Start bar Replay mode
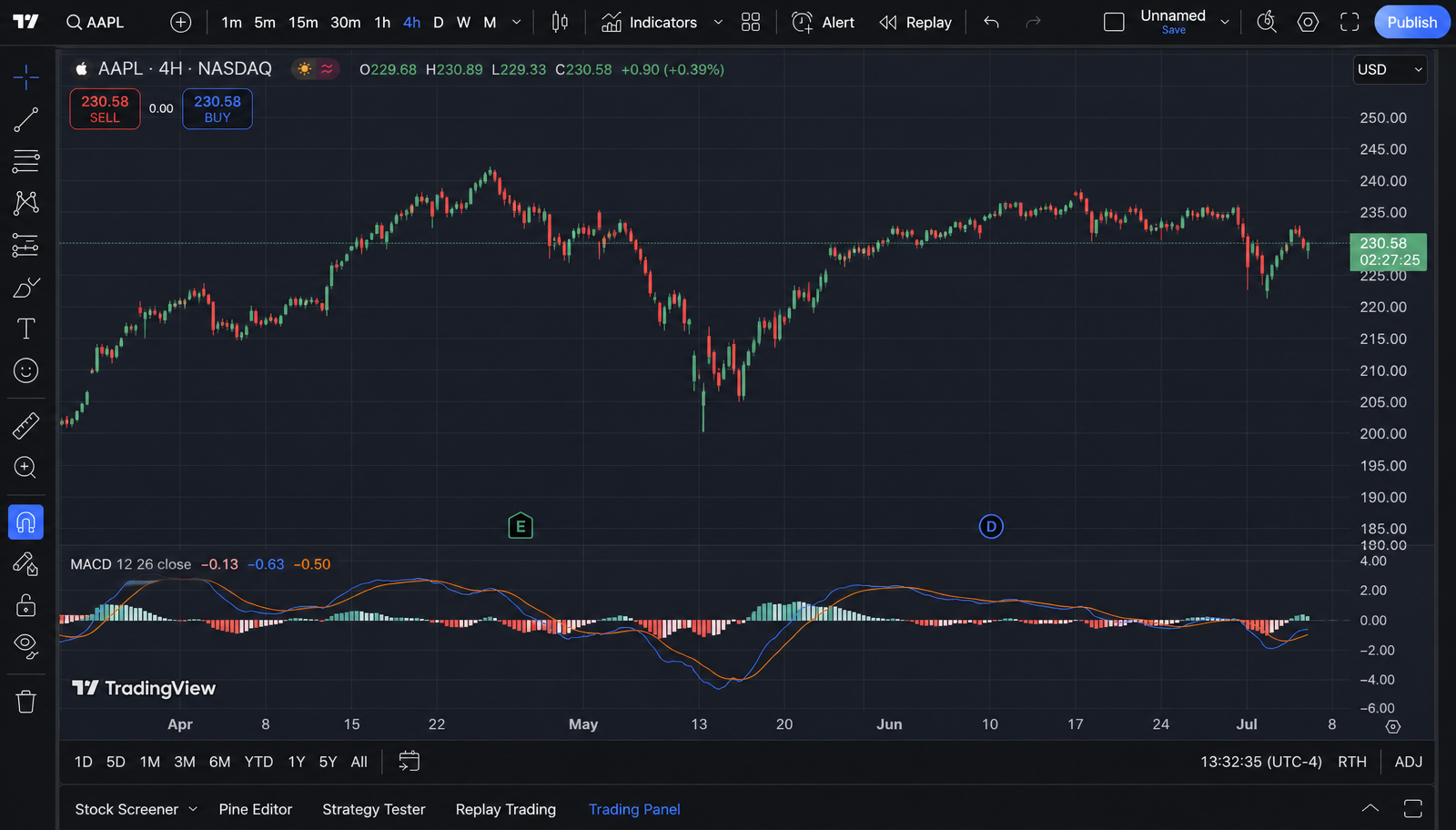 [915, 22]
